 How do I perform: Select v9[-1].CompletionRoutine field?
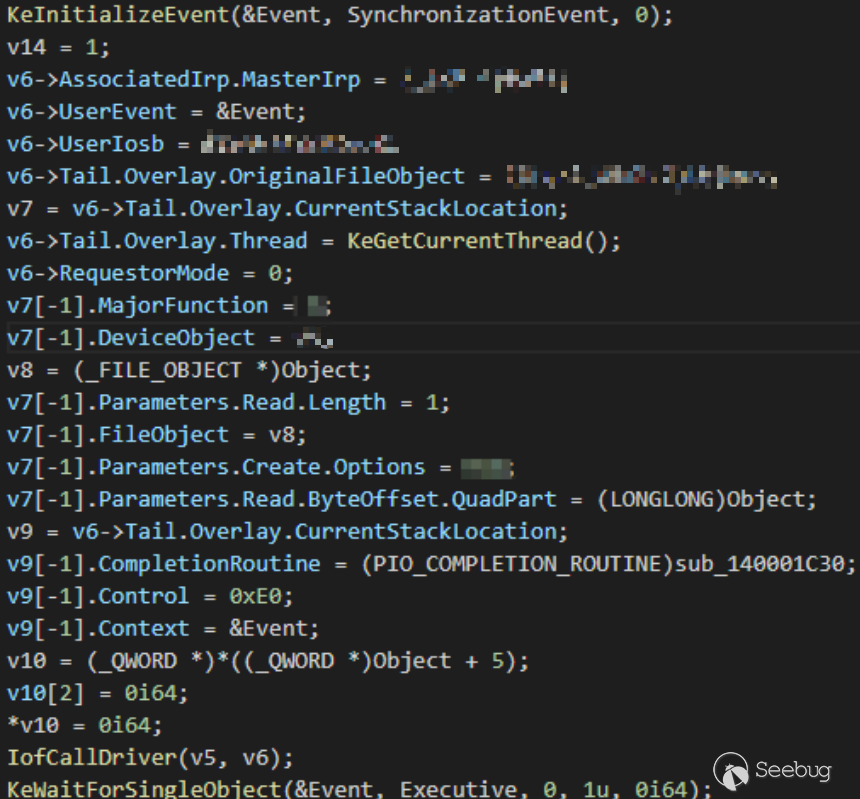163,565
